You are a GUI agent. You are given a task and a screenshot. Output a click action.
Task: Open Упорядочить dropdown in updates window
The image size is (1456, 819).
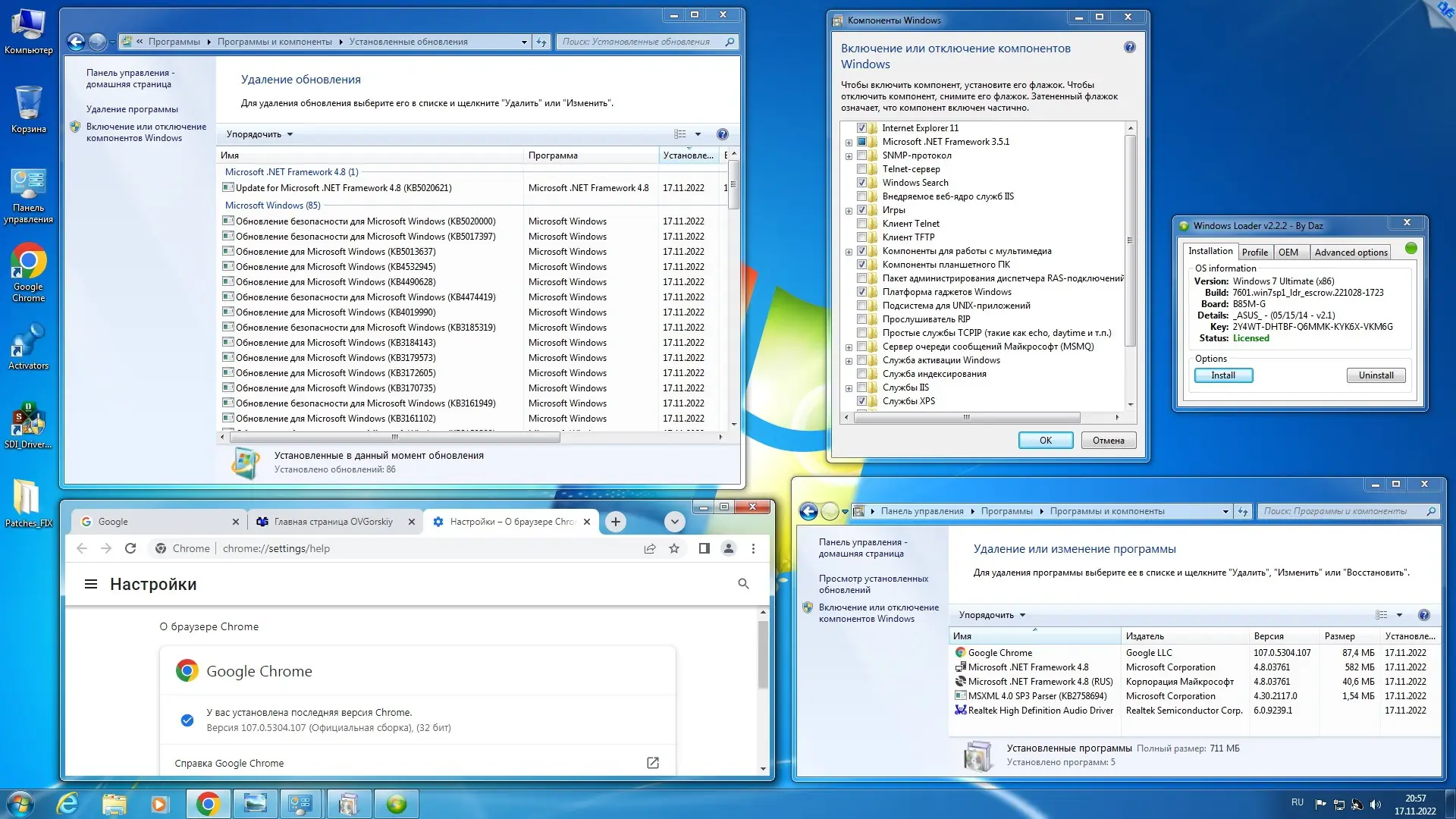click(259, 134)
